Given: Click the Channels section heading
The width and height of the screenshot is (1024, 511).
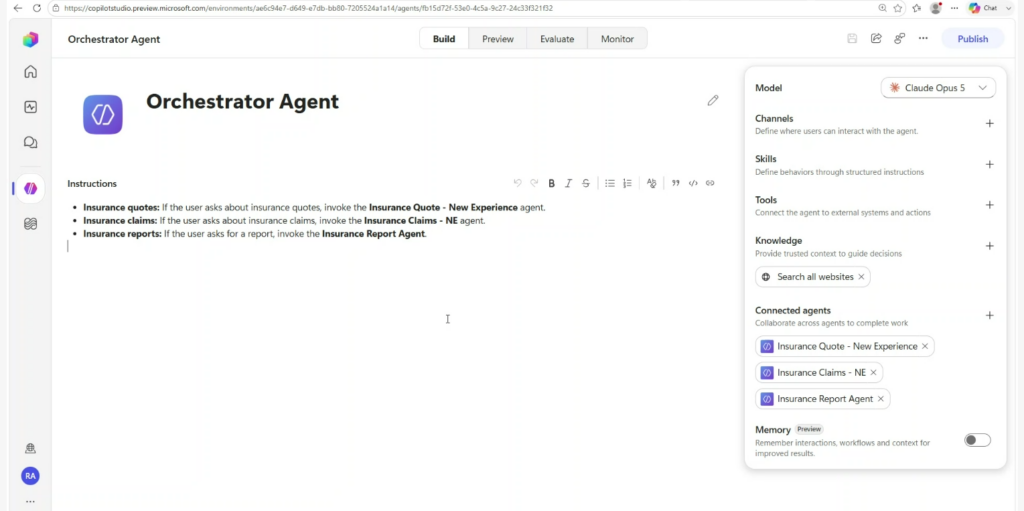Looking at the screenshot, I should click(x=774, y=119).
